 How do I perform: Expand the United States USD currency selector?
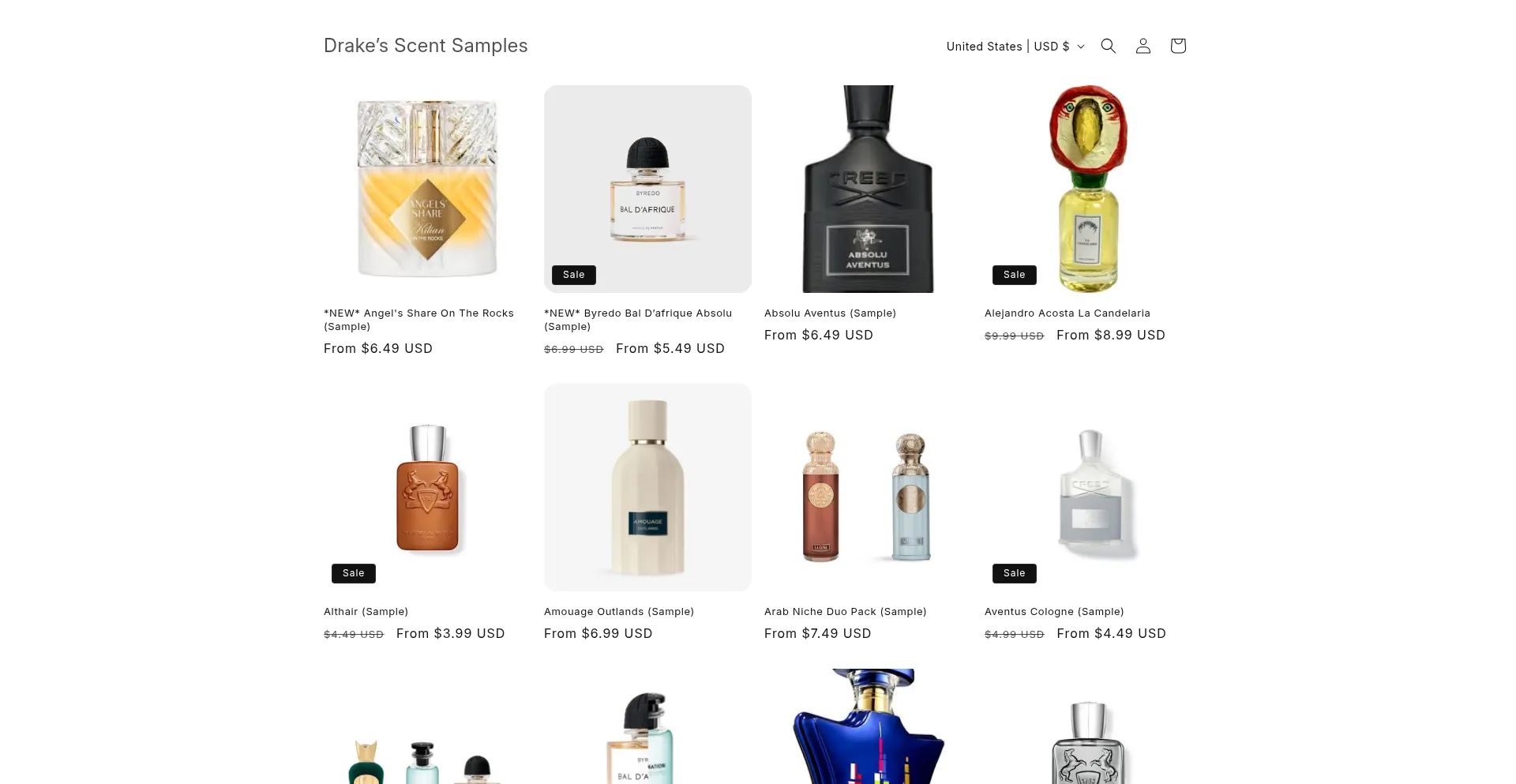(1015, 47)
